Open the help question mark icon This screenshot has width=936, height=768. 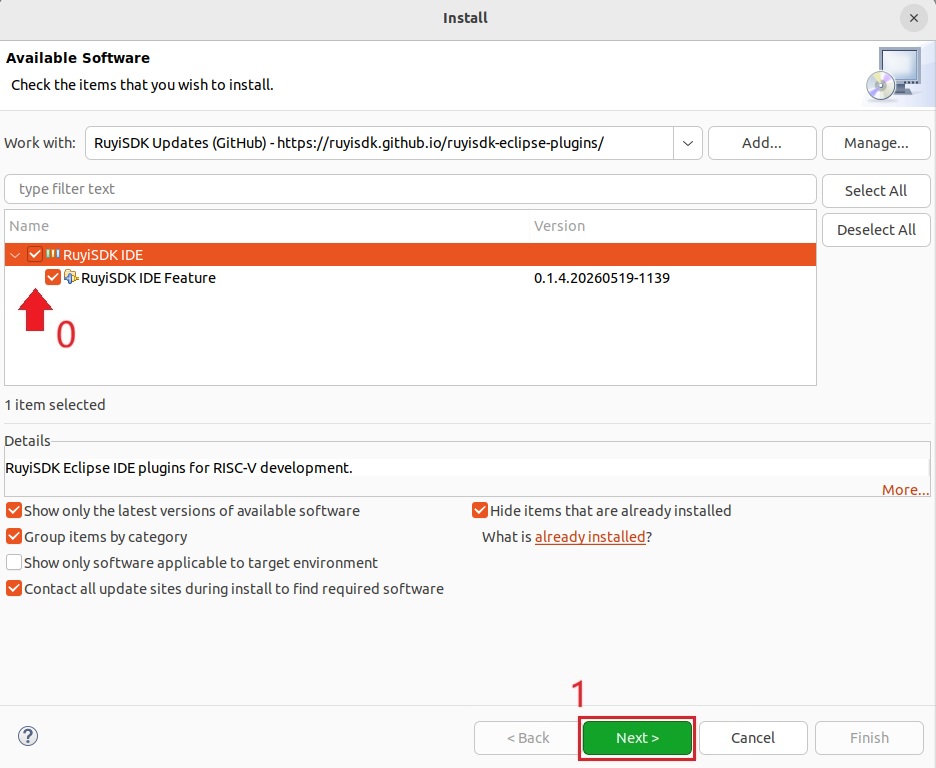click(x=28, y=736)
